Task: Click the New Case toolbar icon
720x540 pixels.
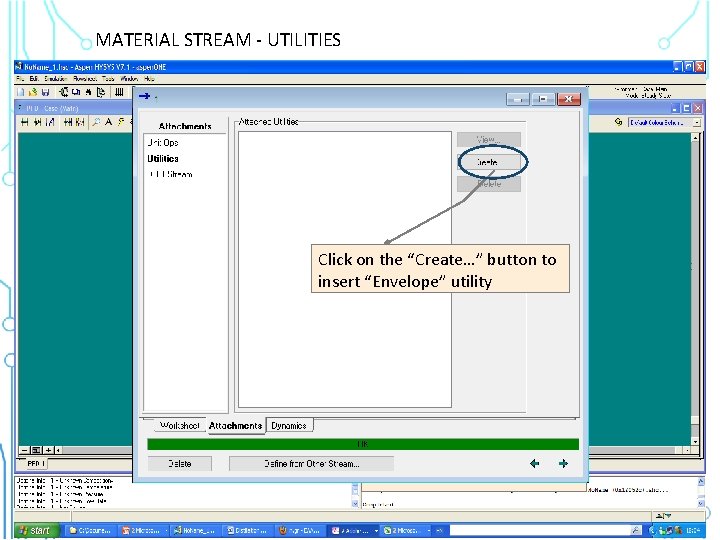Action: tap(21, 92)
